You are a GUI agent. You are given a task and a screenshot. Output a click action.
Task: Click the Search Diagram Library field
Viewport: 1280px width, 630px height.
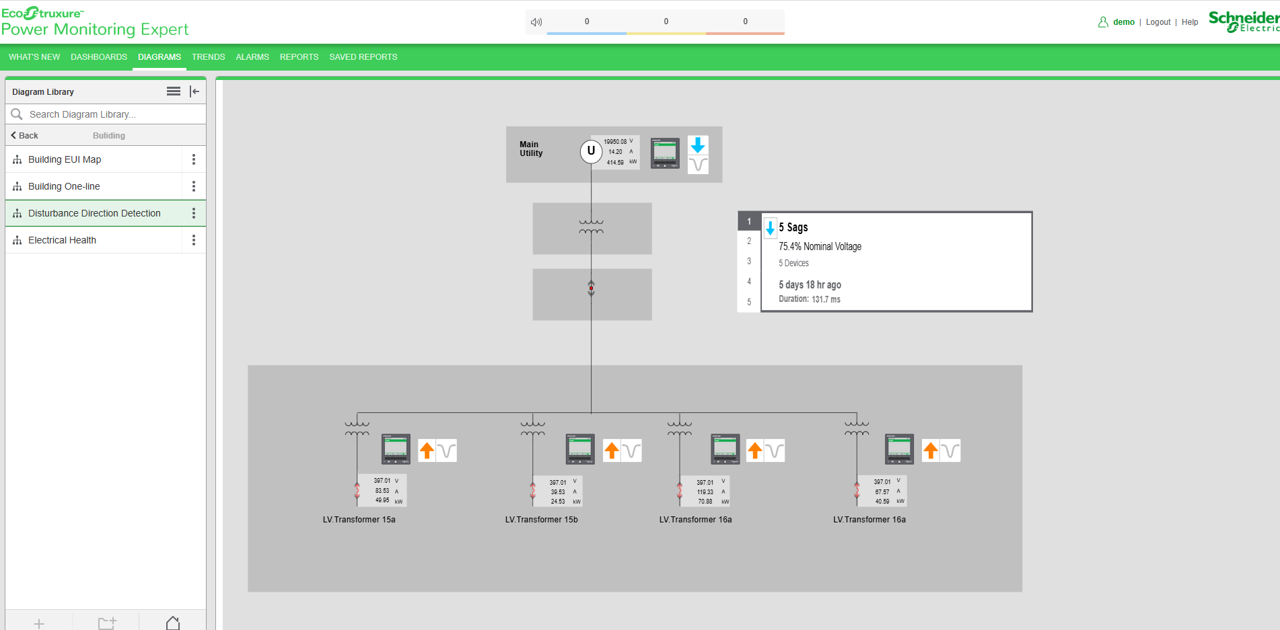110,114
